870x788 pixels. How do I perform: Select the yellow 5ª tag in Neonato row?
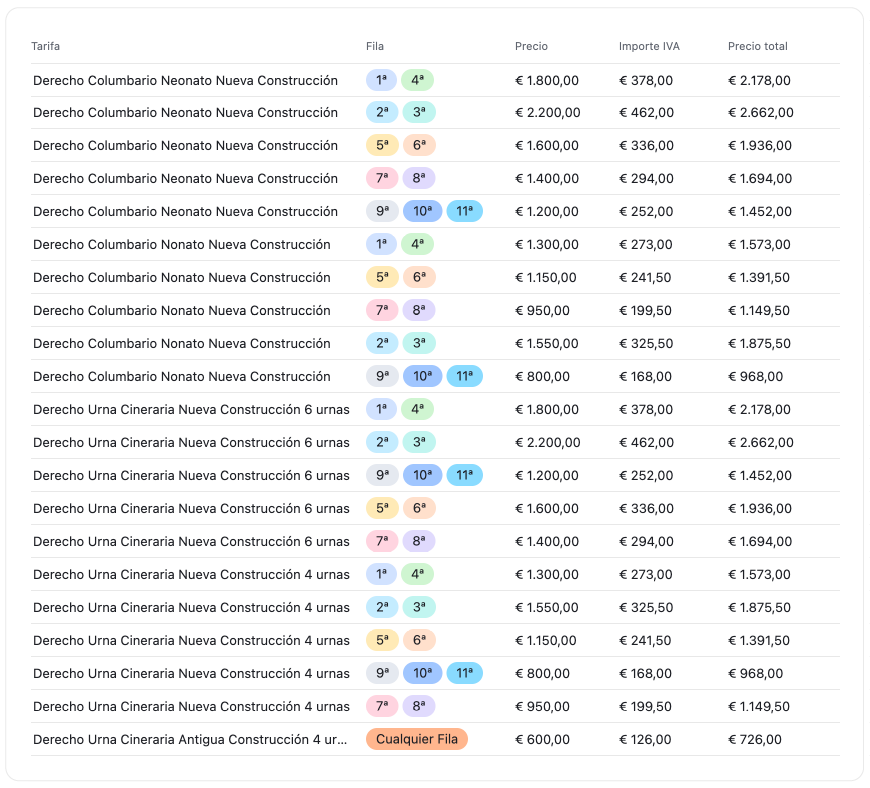pos(382,145)
